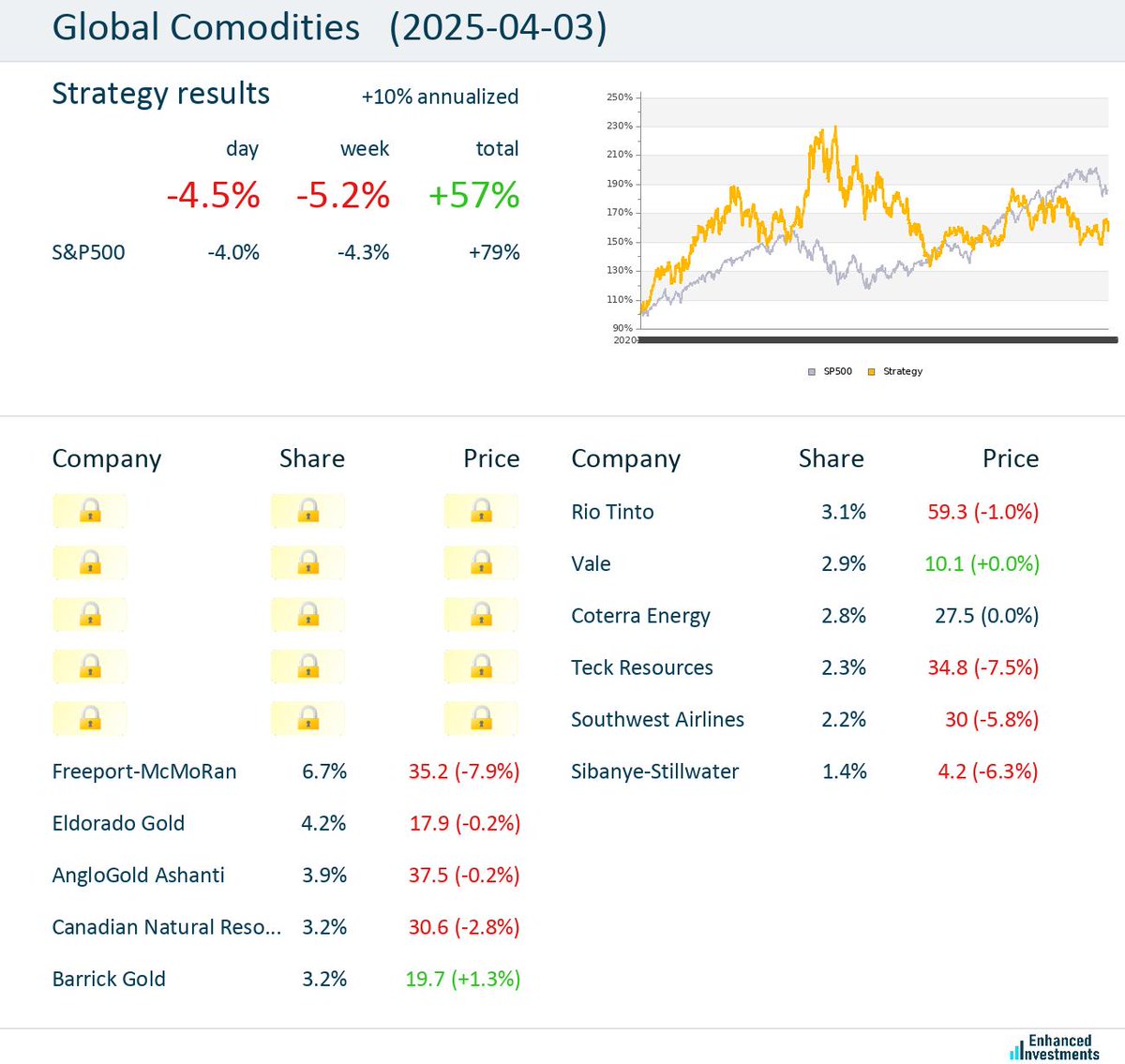
Task: Click the Company lock icon in fourth locked row
Action: (90, 667)
